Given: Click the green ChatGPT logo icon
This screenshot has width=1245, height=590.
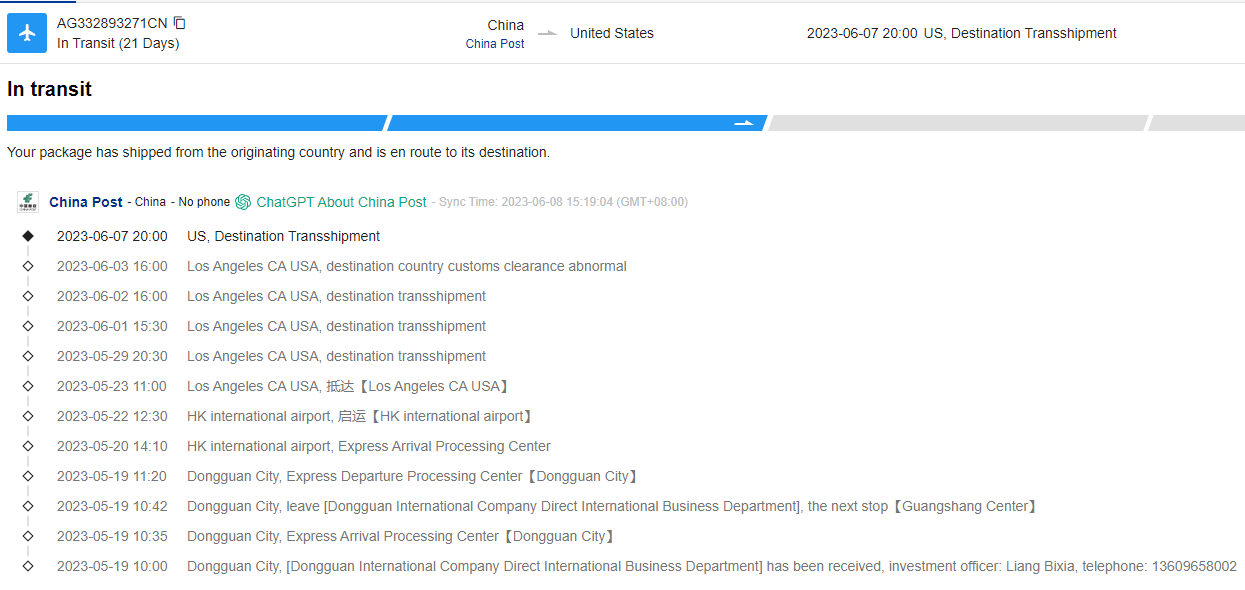Looking at the screenshot, I should (x=243, y=202).
